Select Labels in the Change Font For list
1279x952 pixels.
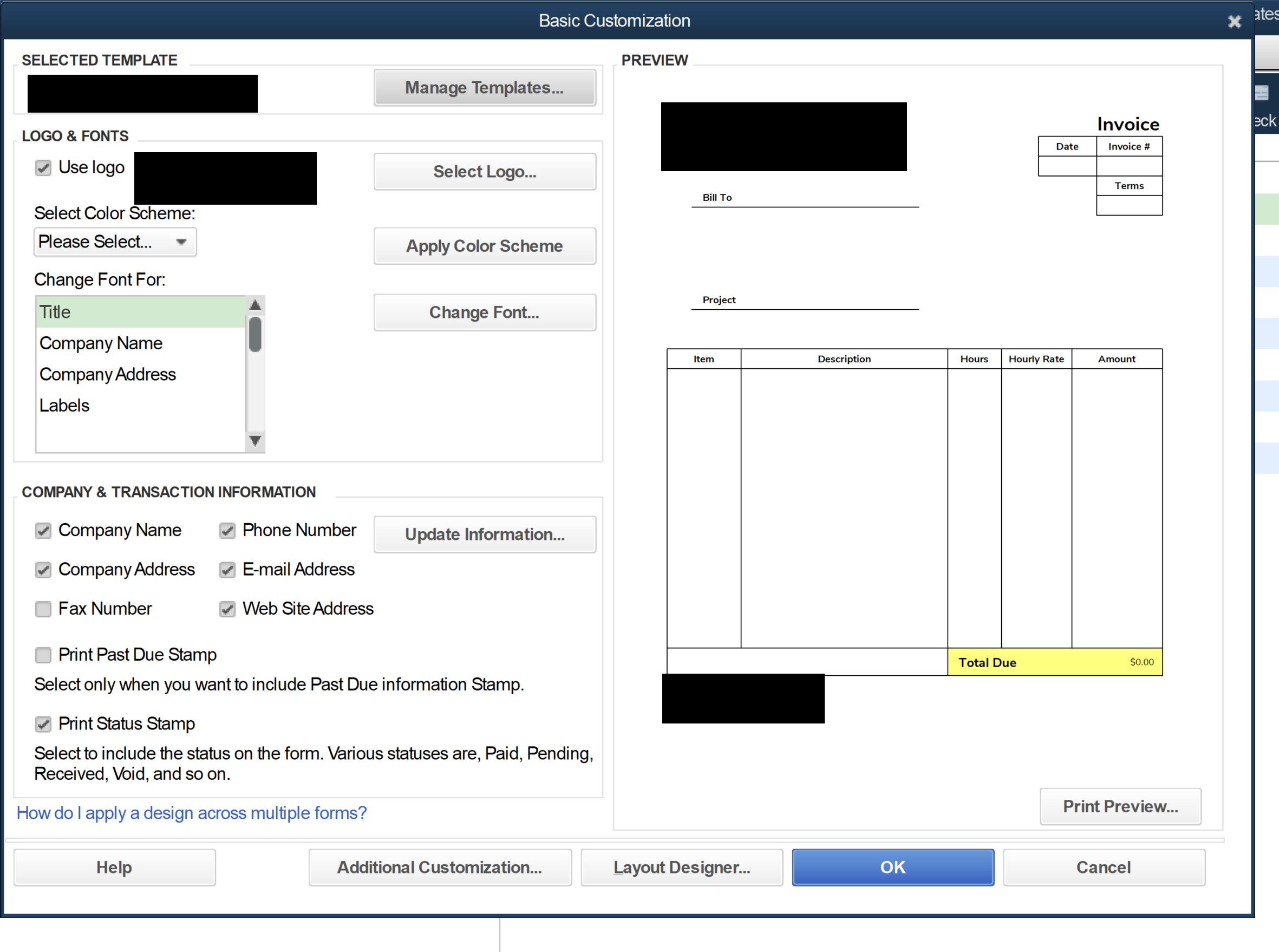pos(64,405)
